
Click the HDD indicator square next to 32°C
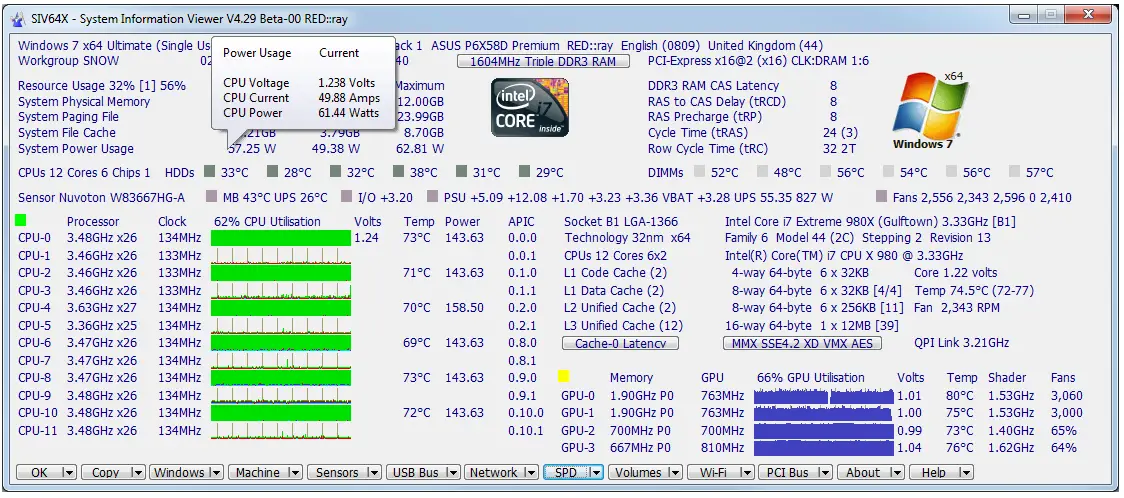pos(335,171)
